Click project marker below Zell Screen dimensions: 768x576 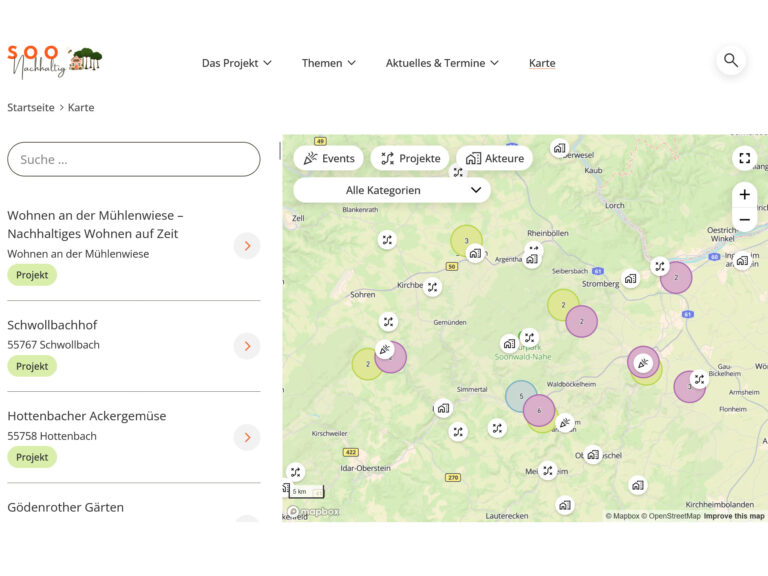pos(387,240)
